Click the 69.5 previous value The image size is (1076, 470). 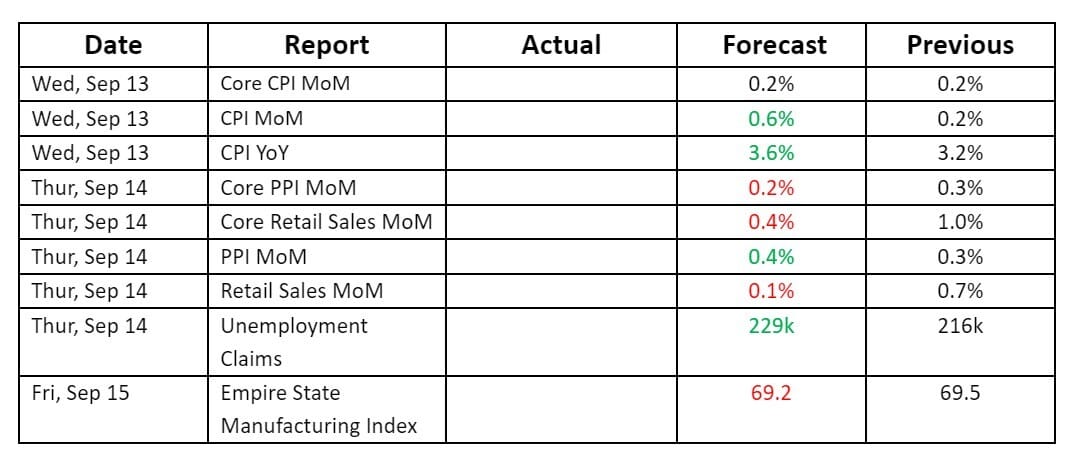[x=960, y=393]
